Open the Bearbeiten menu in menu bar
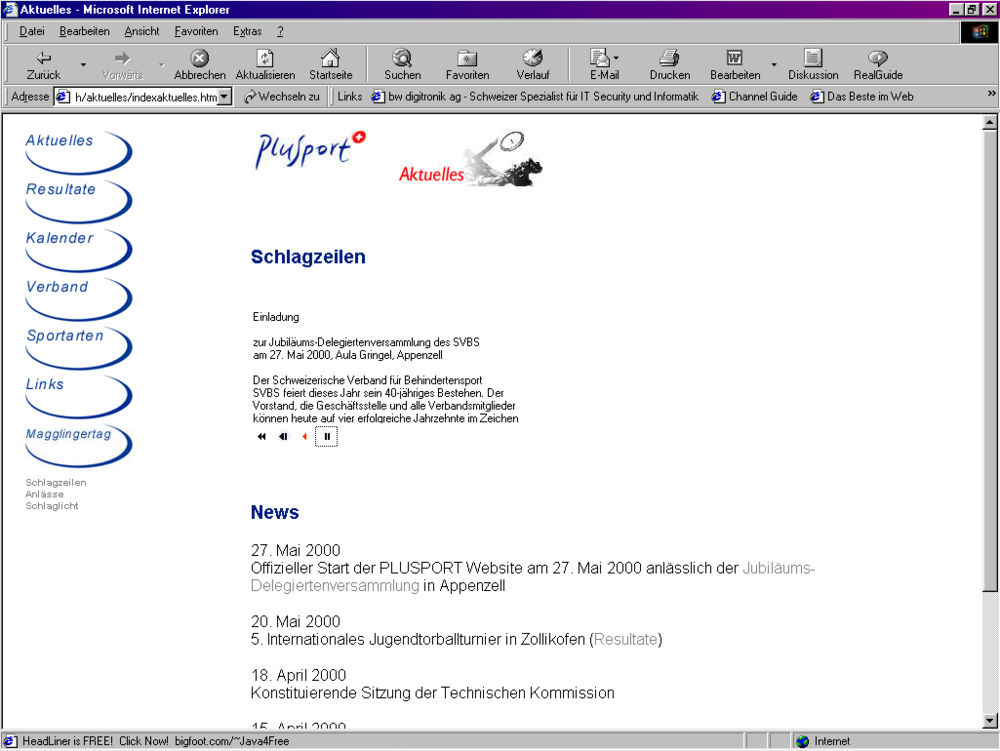The width and height of the screenshot is (1000, 751). 84,31
